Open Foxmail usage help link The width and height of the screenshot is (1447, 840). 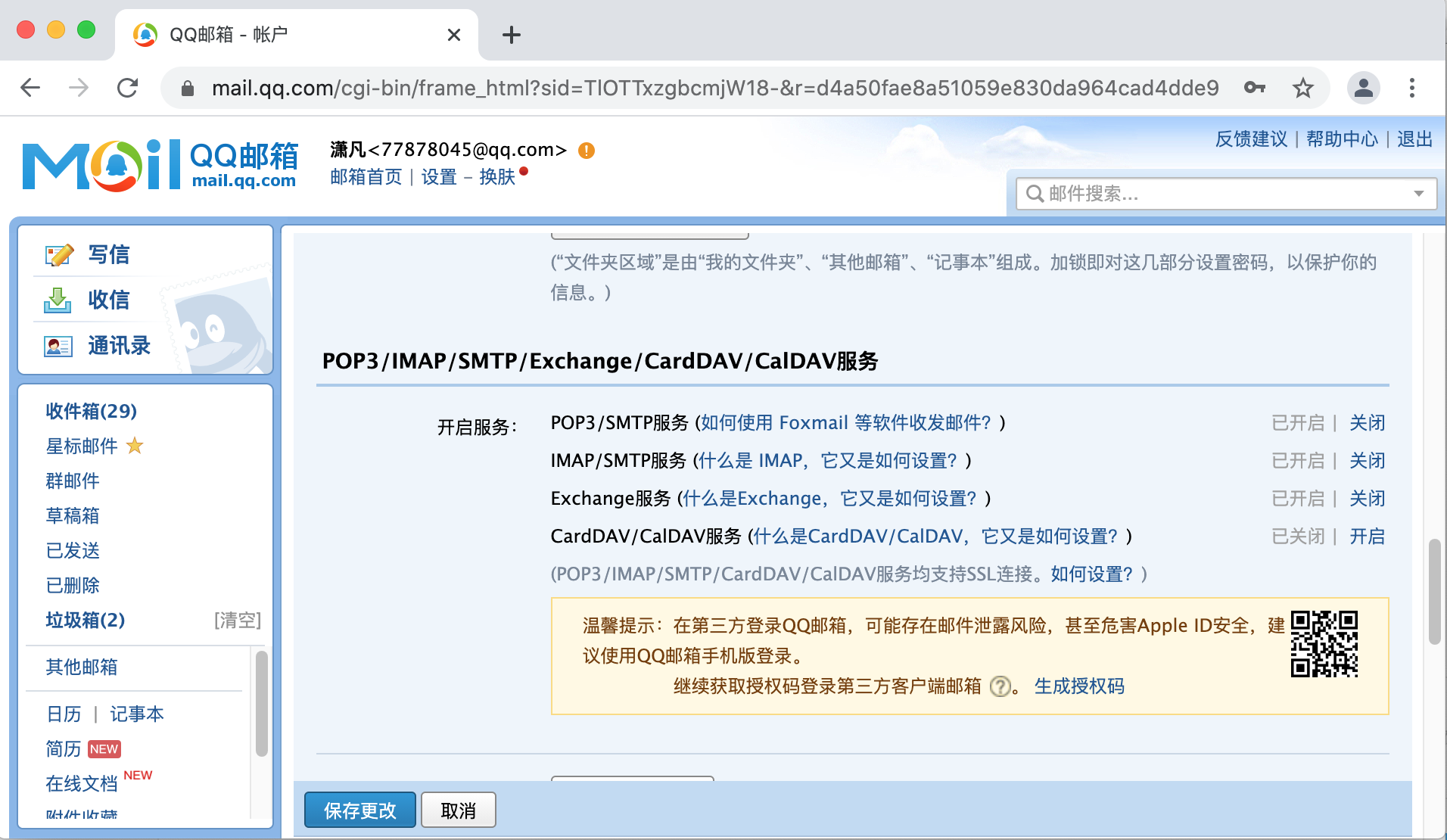(x=846, y=422)
